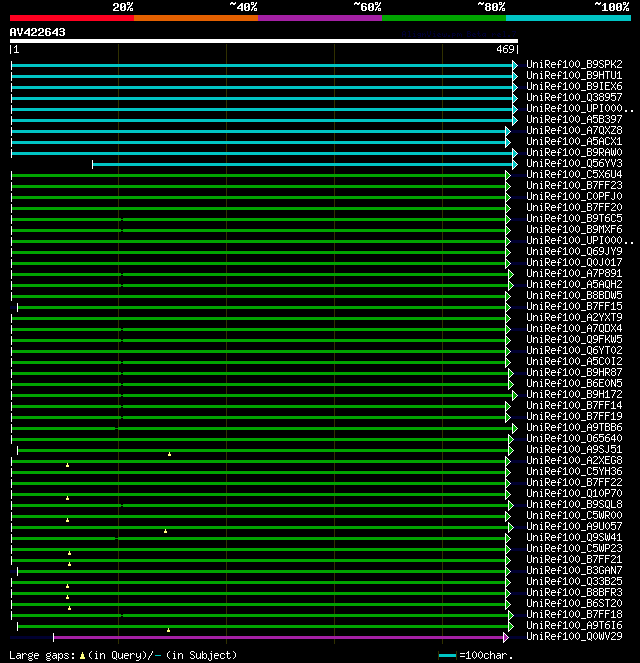The width and height of the screenshot is (640, 663).
Task: Click the cyan ~100% legend color segment
Action: pyautogui.click(x=568, y=18)
